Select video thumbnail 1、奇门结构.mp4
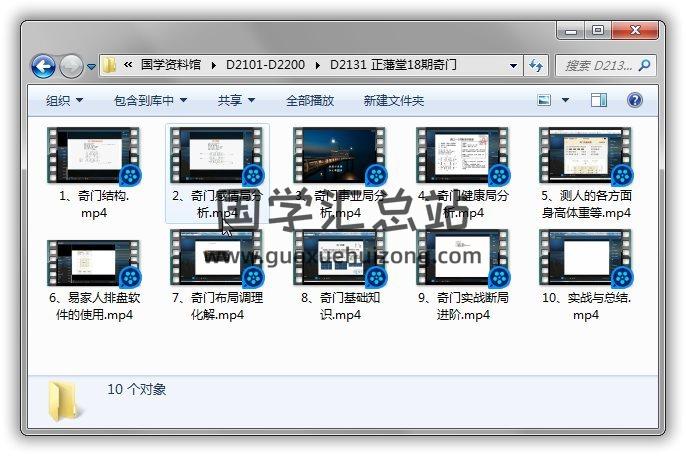Screen dimensions: 686x456 pyautogui.click(x=94, y=155)
